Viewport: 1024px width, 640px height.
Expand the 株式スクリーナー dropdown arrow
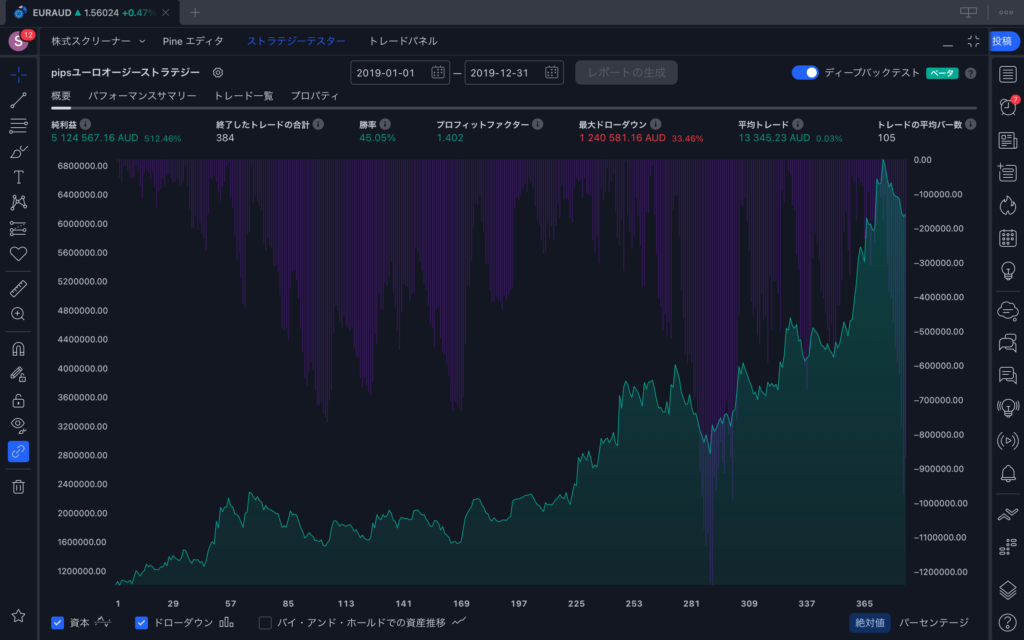point(142,41)
